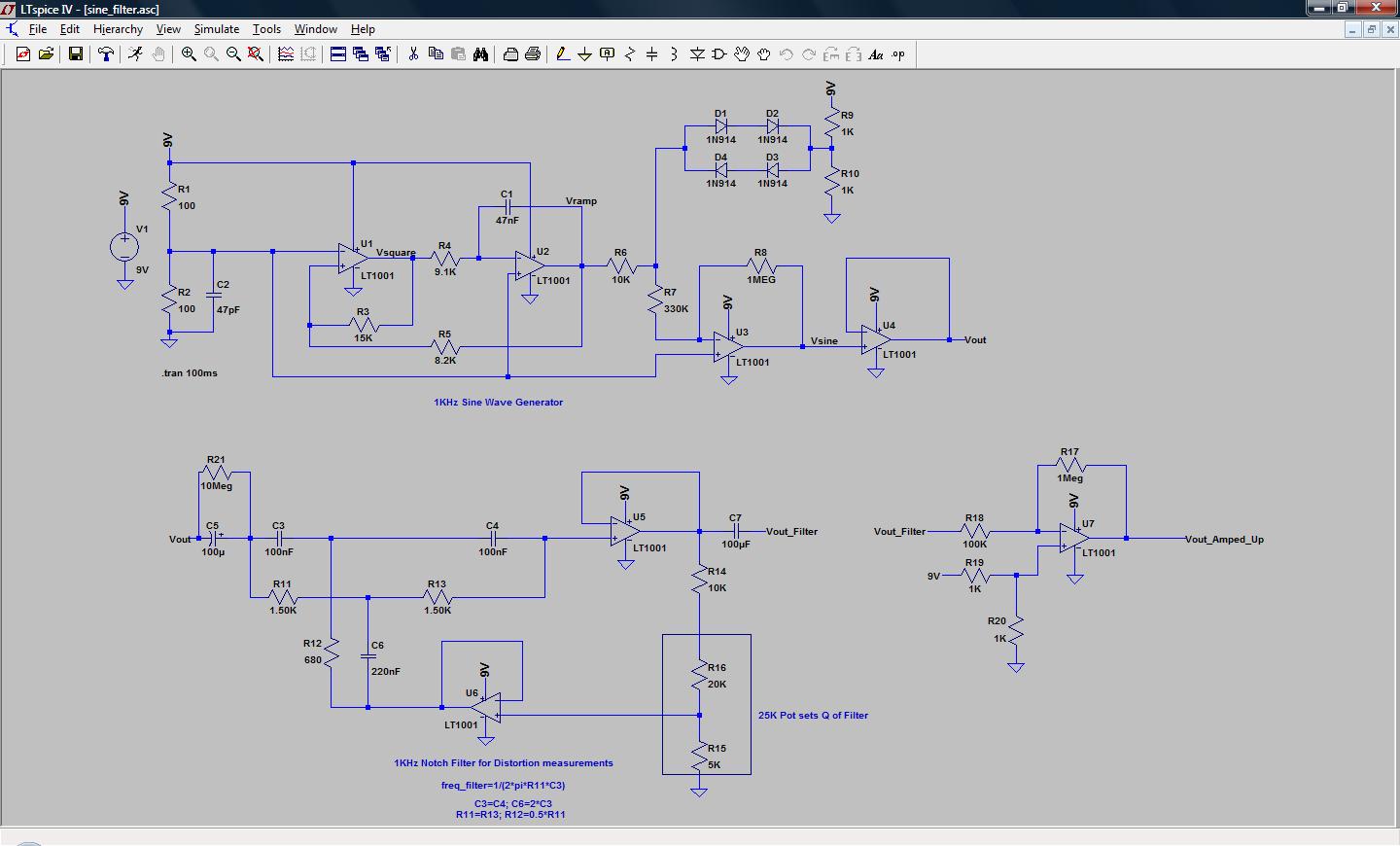This screenshot has width=1400, height=846.
Task: Place an Inductor from the toolbar
Action: point(675,54)
